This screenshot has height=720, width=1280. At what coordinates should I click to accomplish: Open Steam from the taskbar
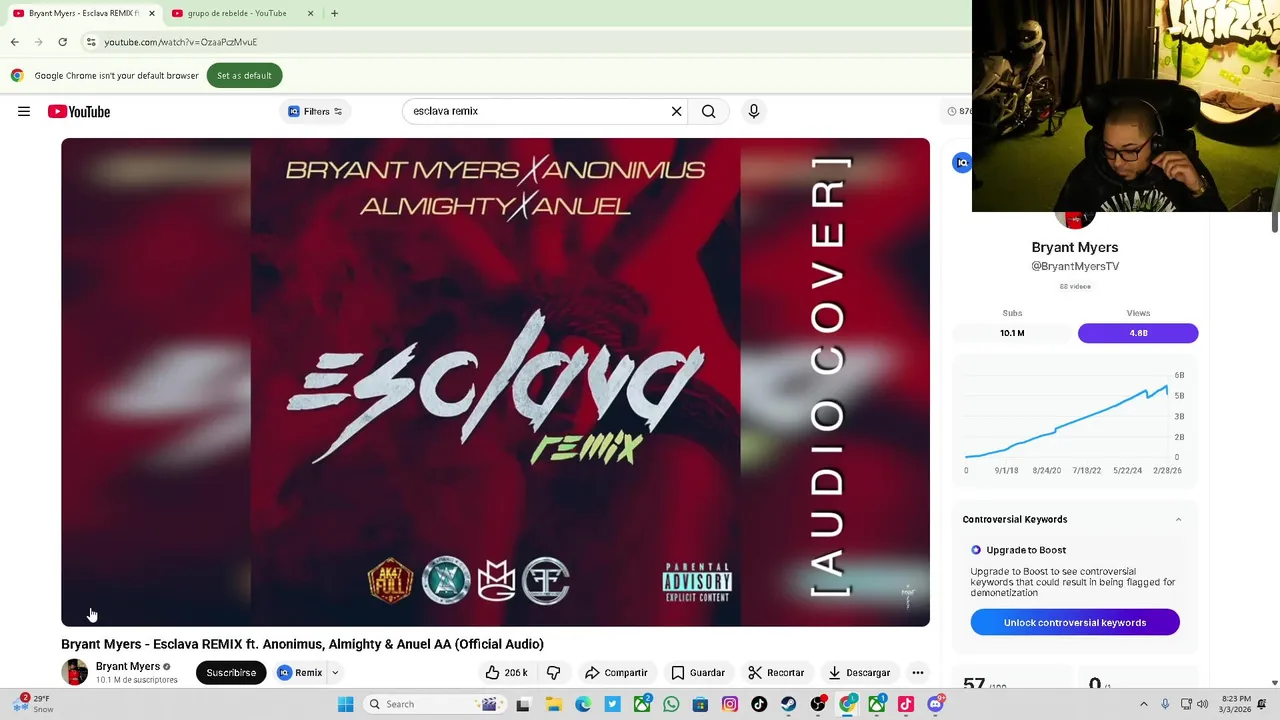pyautogui.click(x=789, y=704)
